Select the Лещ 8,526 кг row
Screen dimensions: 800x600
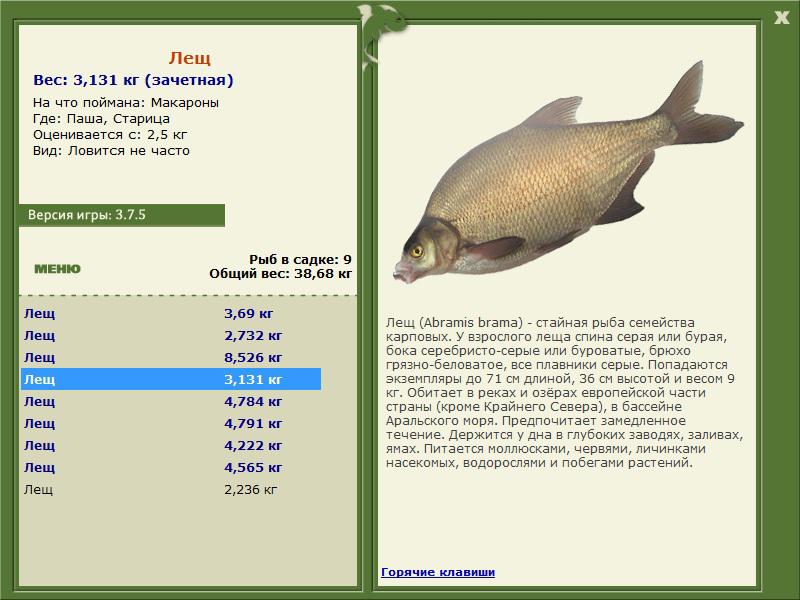coord(171,357)
